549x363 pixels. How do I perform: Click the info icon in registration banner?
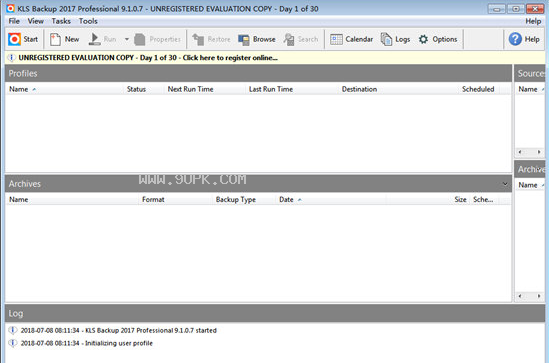[x=12, y=58]
